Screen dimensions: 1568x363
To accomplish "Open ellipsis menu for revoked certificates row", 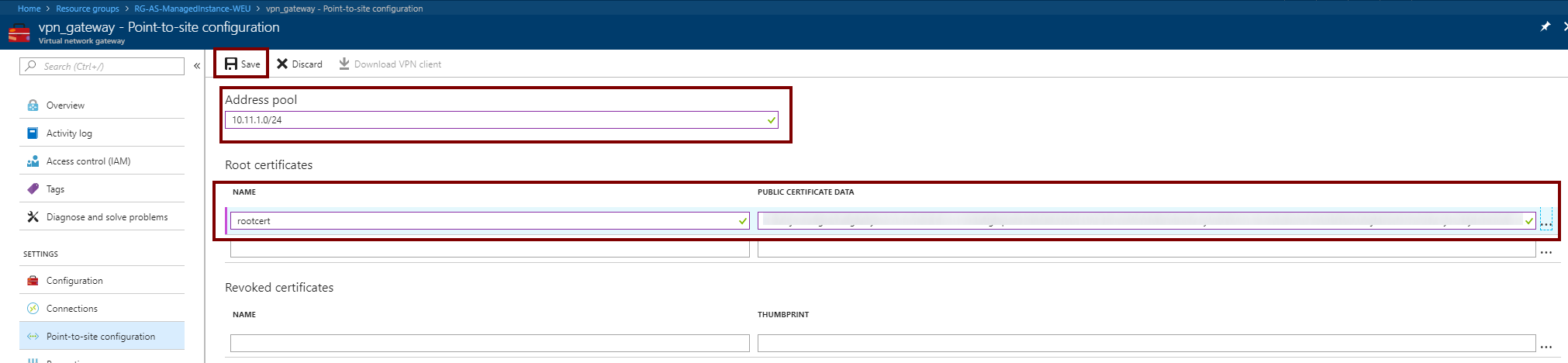I will tap(1546, 347).
